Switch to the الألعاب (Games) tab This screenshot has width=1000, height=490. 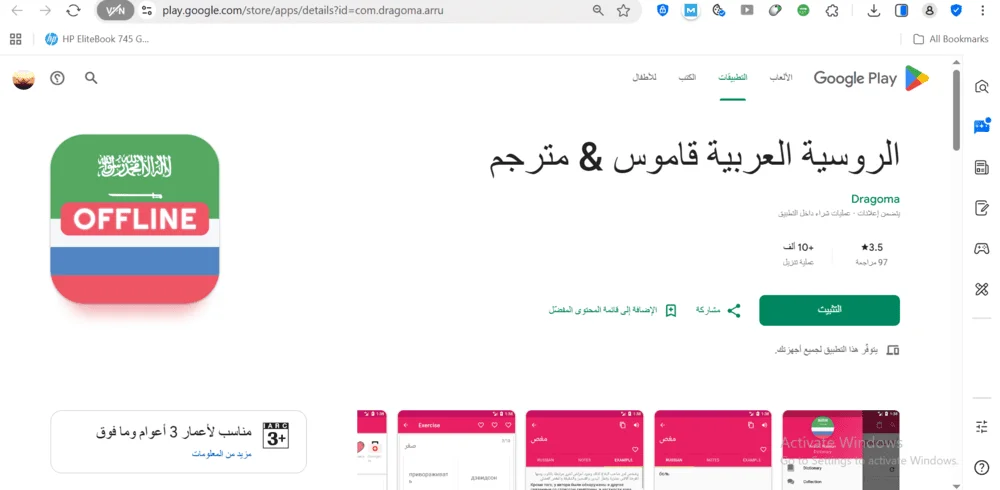pyautogui.click(x=781, y=78)
